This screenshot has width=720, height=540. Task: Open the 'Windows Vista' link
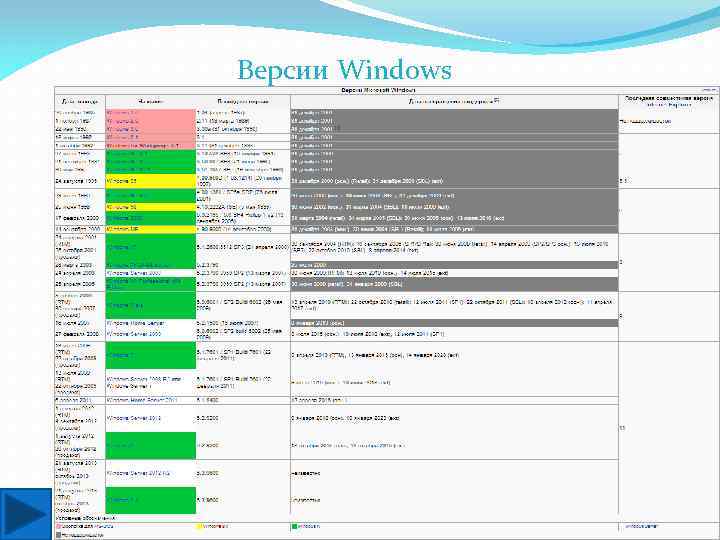(125, 305)
